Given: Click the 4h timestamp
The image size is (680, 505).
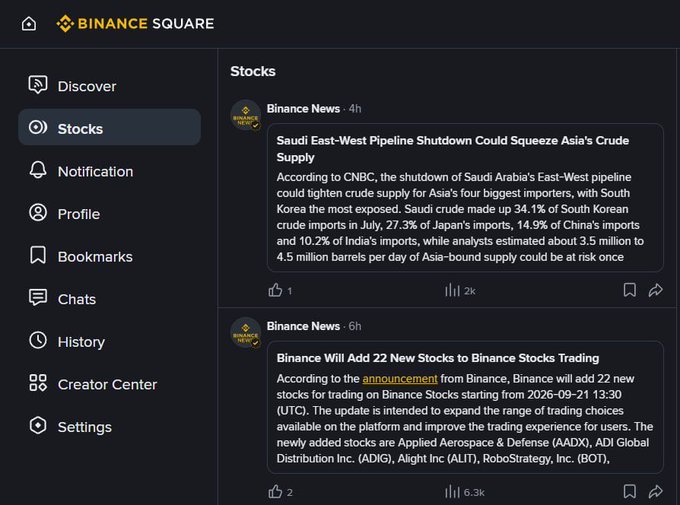Looking at the screenshot, I should 355,108.
